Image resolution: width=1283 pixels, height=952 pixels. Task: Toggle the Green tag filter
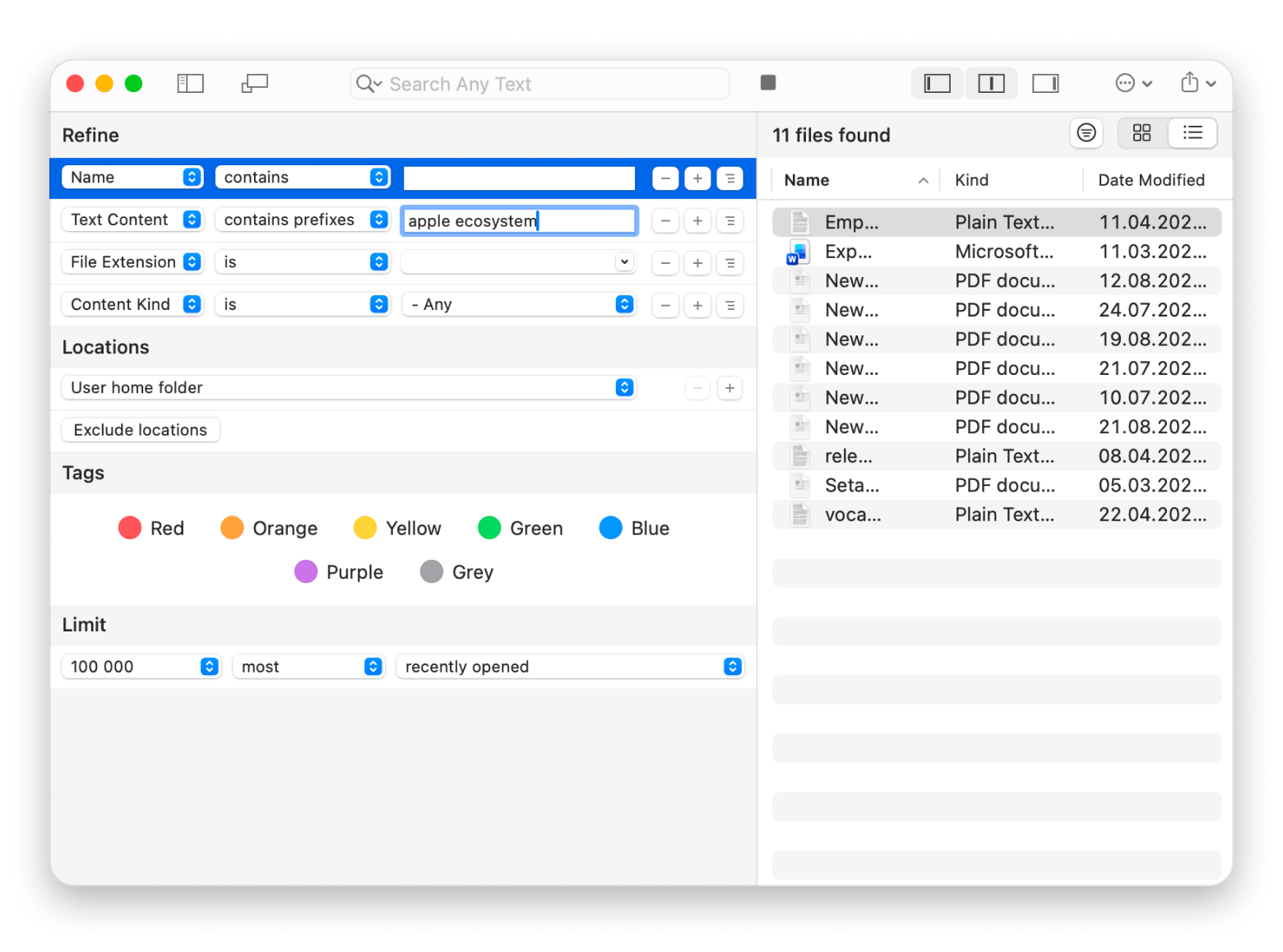pos(491,527)
